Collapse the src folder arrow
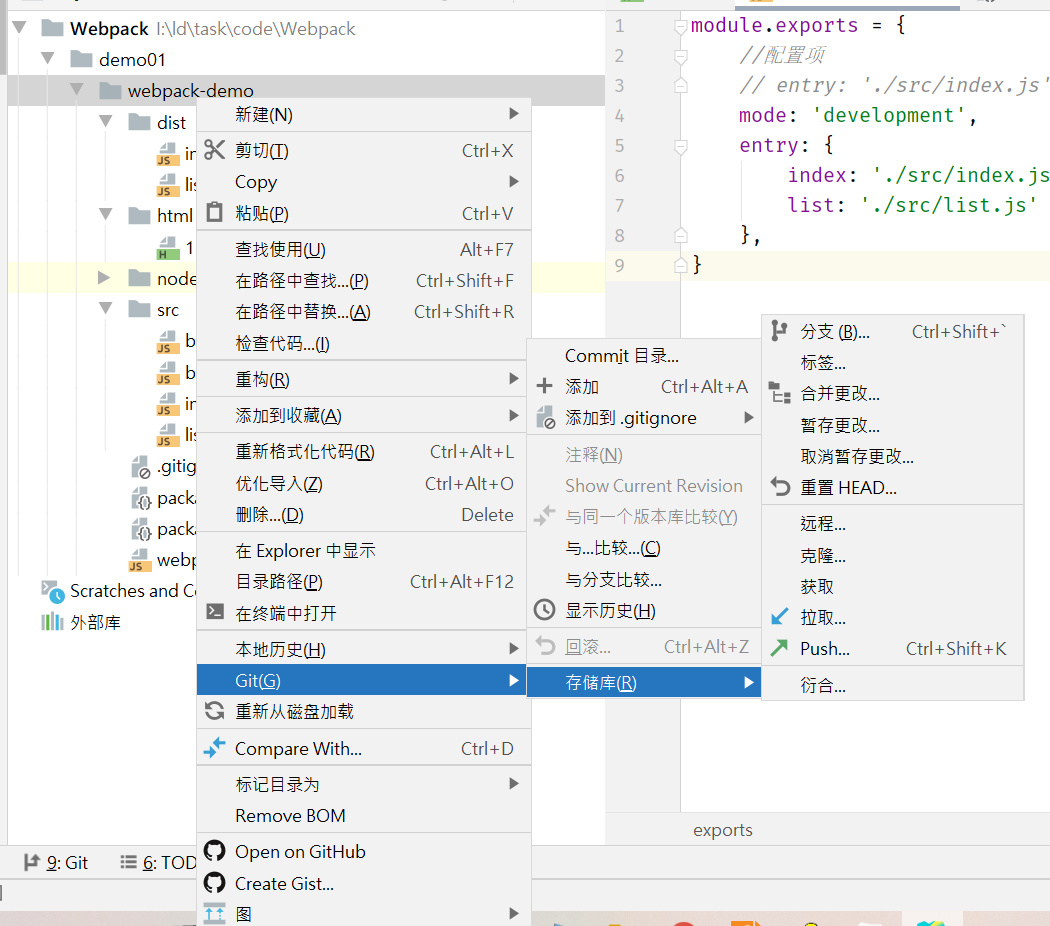This screenshot has height=926, width=1050. [x=106, y=308]
